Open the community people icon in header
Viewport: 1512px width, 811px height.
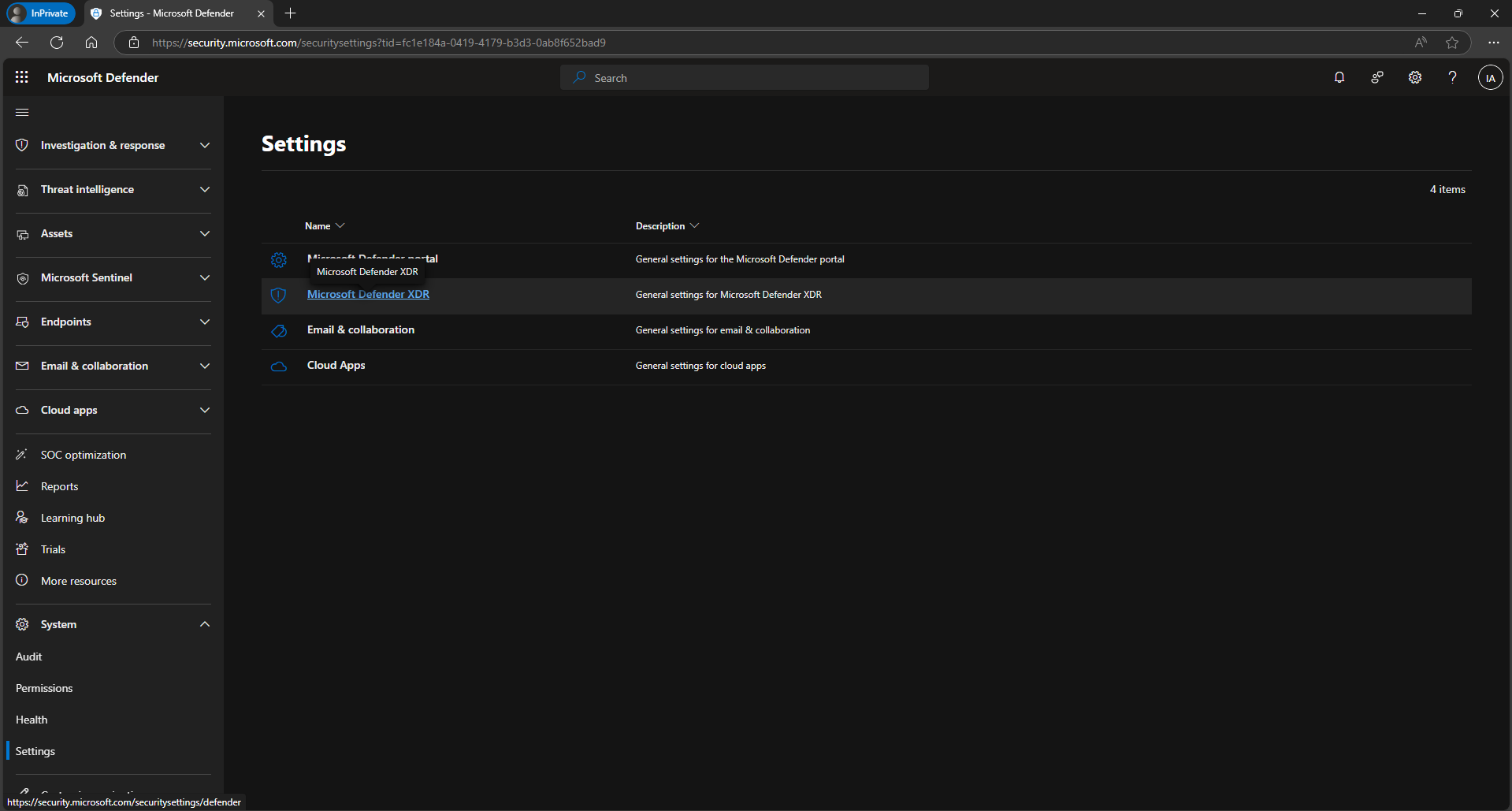coord(1377,77)
